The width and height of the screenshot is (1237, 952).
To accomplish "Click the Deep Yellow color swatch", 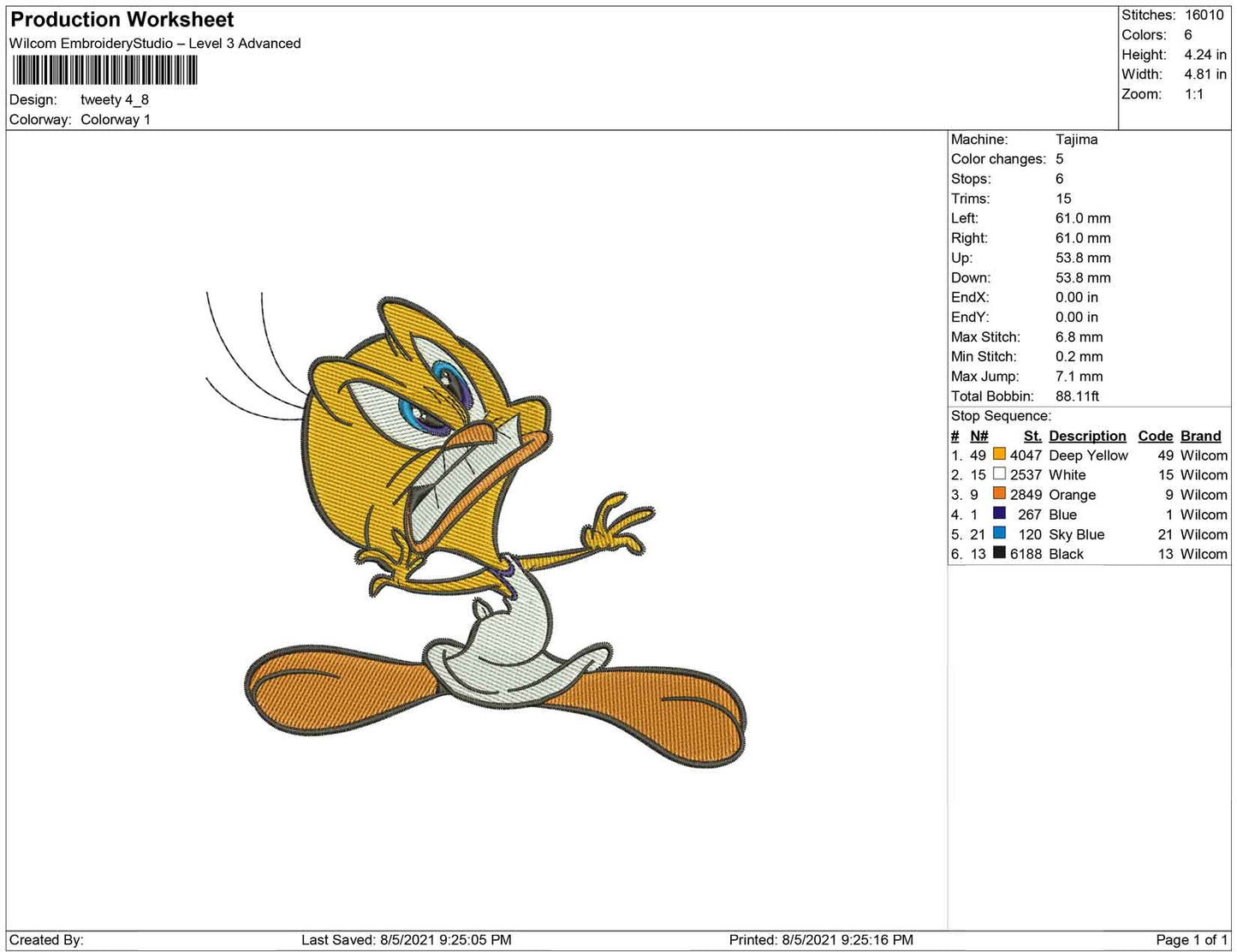I will coord(999,454).
